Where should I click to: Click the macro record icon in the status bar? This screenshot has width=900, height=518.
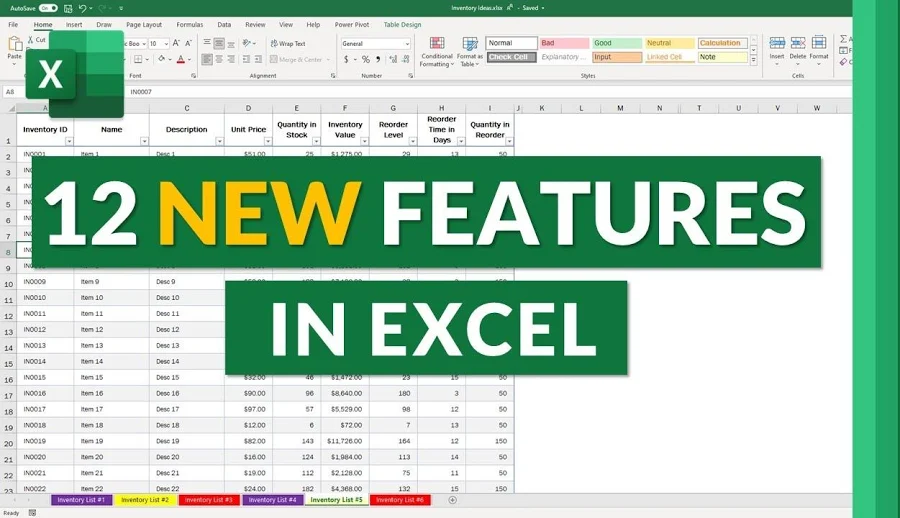[x=32, y=513]
